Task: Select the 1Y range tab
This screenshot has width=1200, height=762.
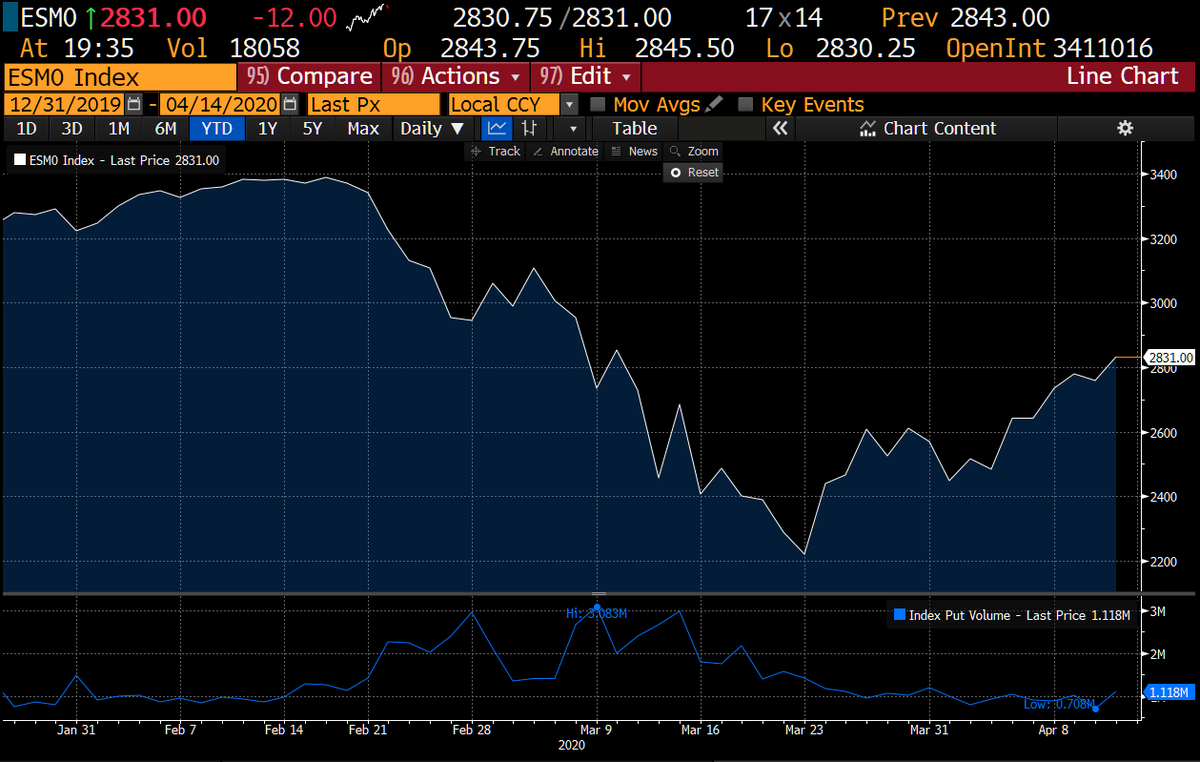Action: [268, 128]
